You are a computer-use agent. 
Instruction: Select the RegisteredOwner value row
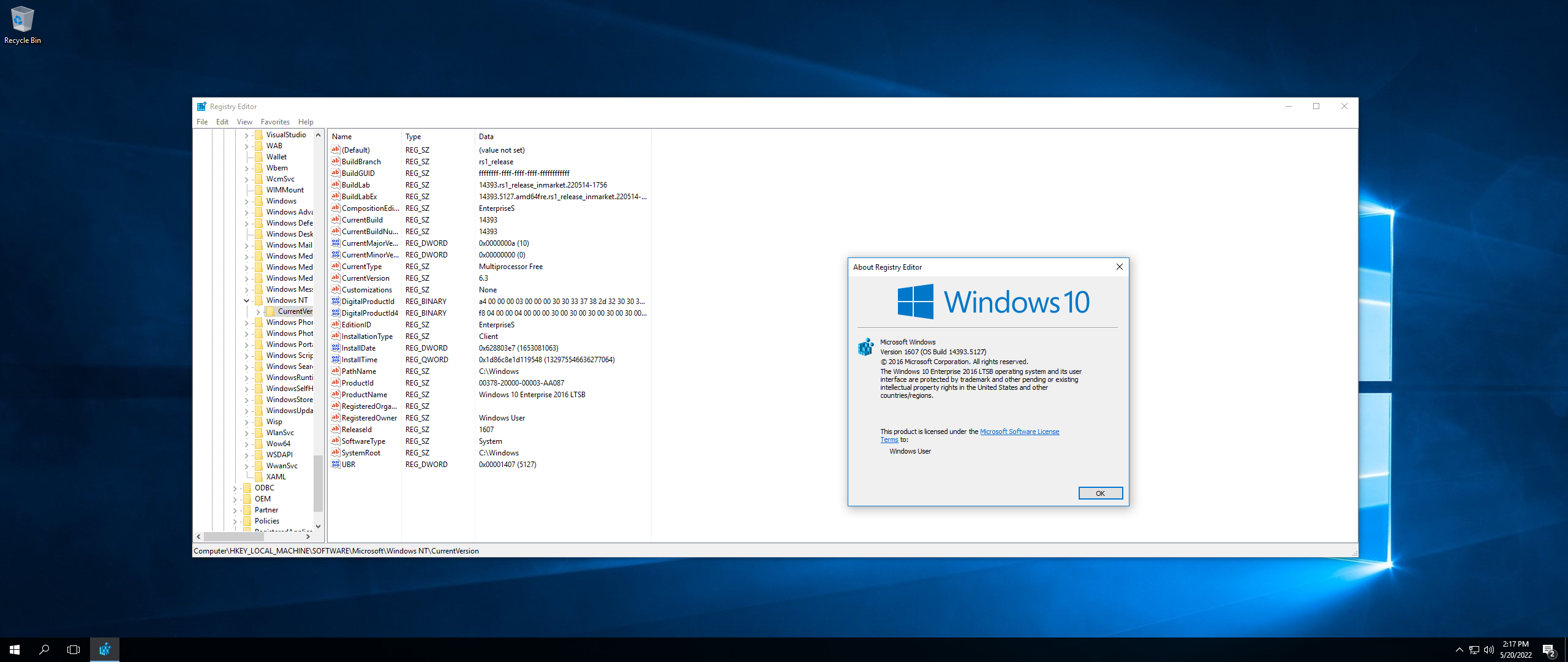(489, 418)
